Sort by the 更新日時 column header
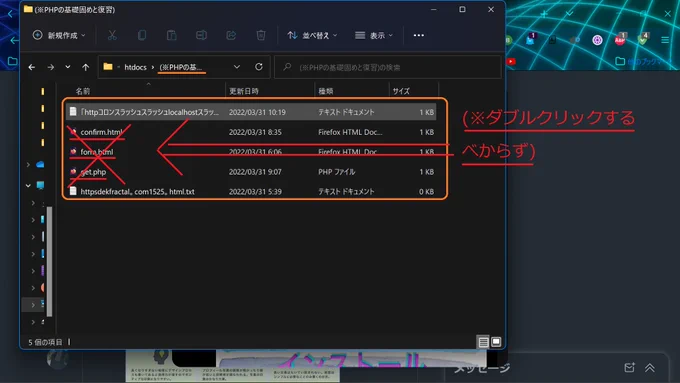The width and height of the screenshot is (680, 383). click(244, 91)
